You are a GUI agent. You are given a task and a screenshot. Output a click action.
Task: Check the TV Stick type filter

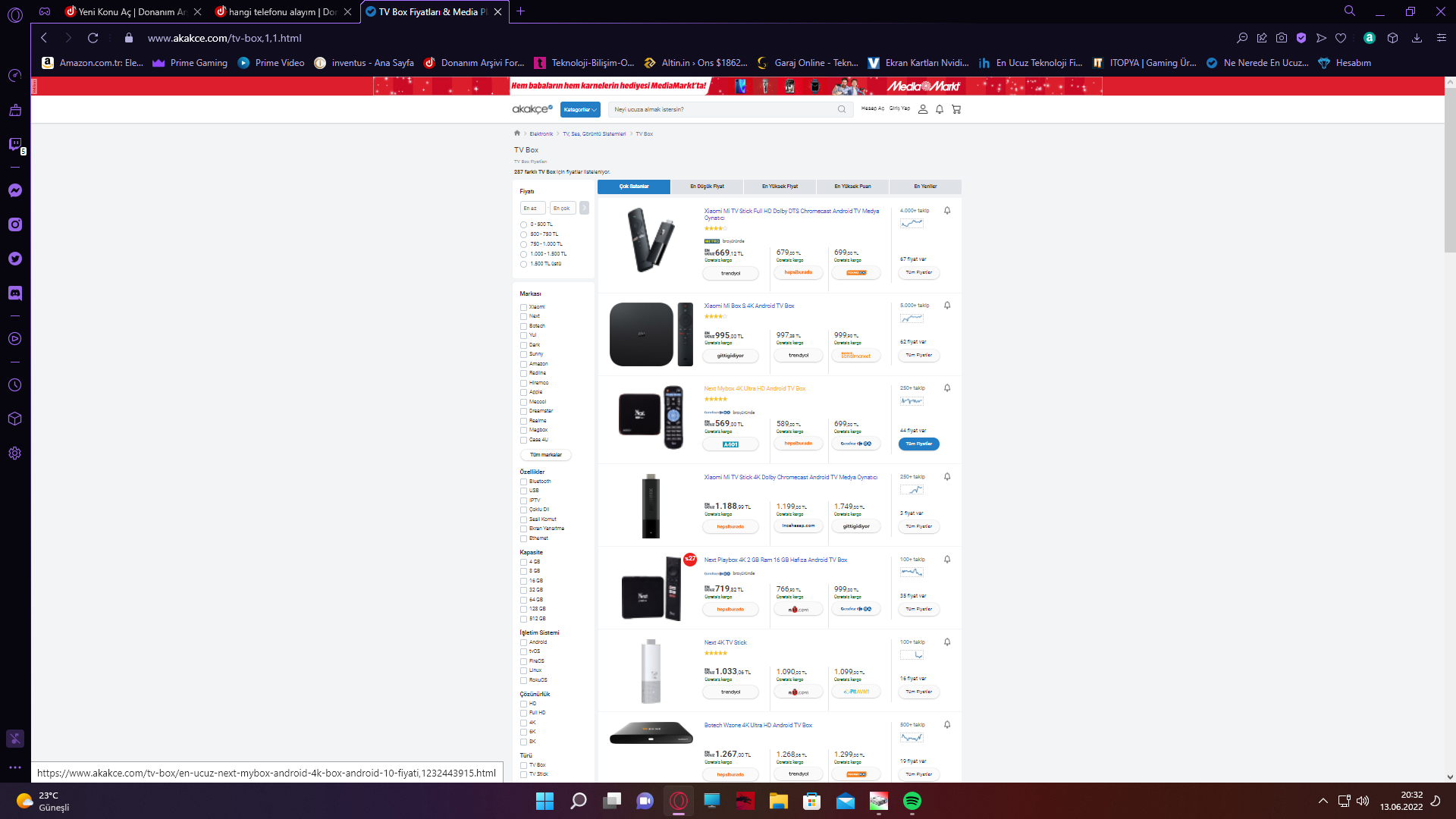click(x=523, y=774)
